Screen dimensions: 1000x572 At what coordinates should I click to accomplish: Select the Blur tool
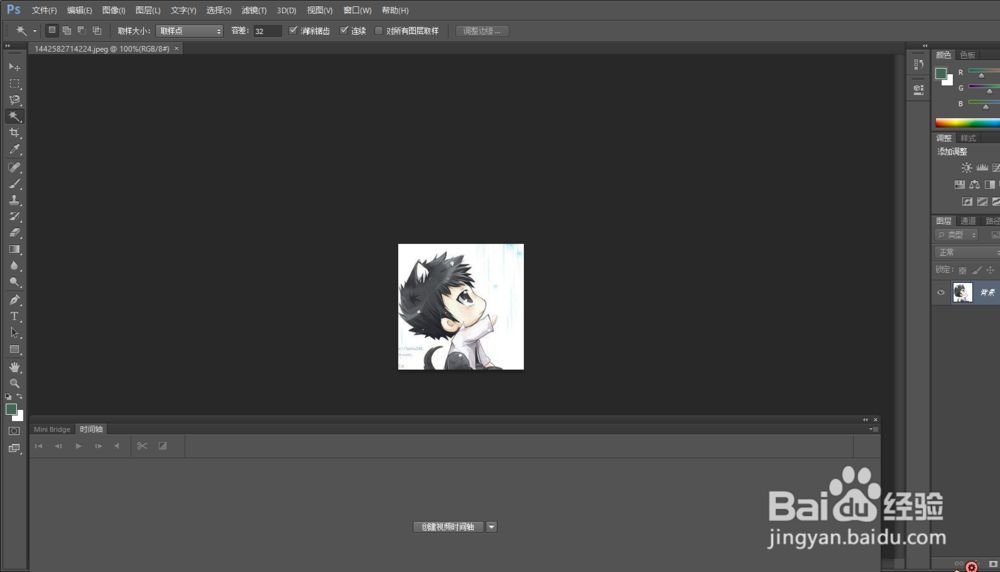tap(14, 266)
